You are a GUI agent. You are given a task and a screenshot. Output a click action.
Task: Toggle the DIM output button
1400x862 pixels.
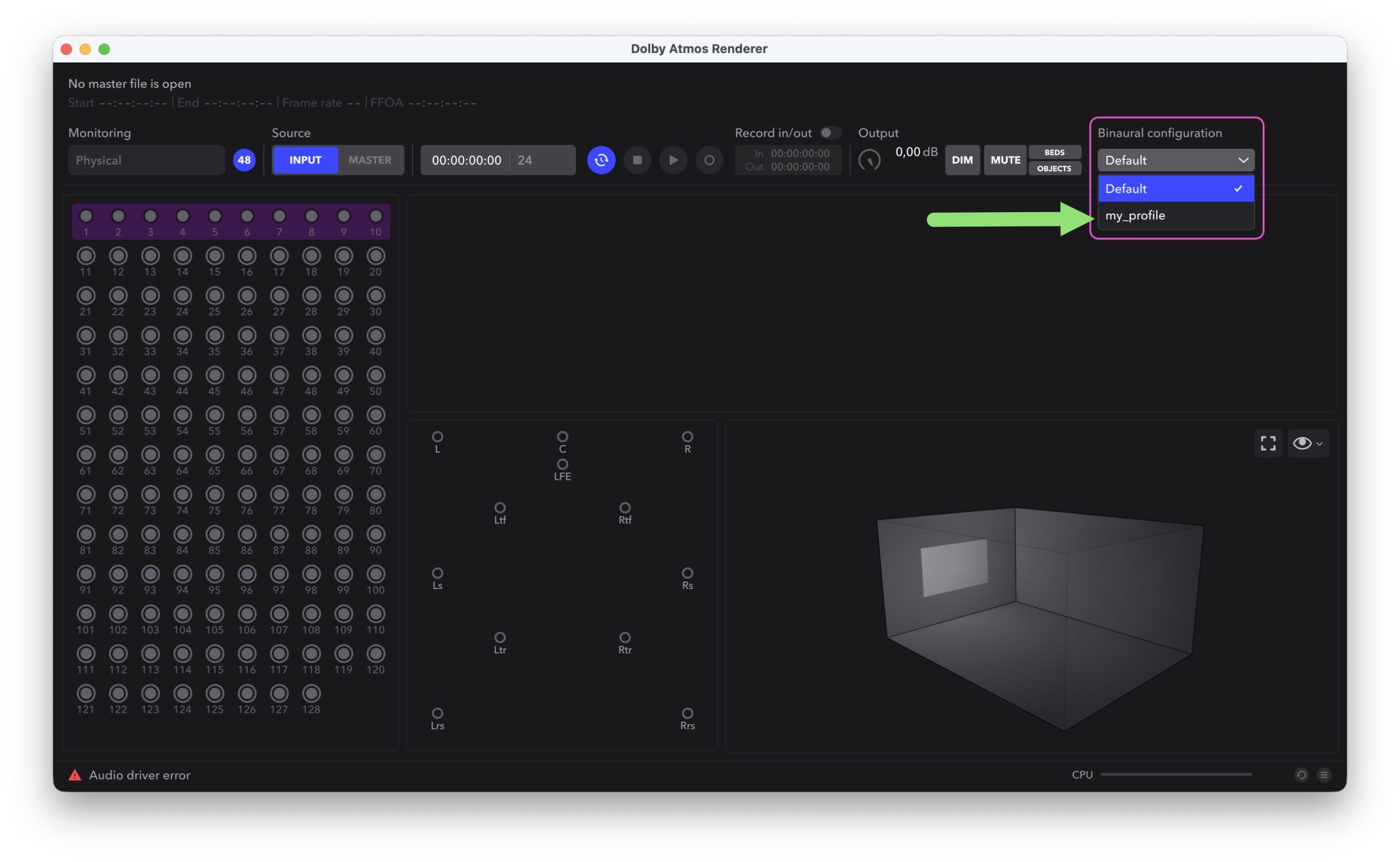961,160
